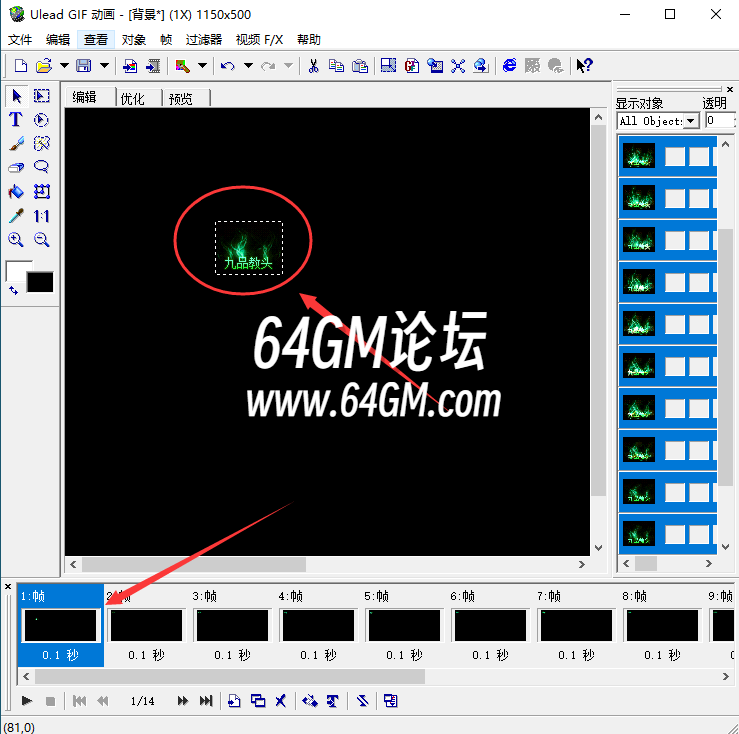
Task: Click the Duplicate Frame icon
Action: 258,701
